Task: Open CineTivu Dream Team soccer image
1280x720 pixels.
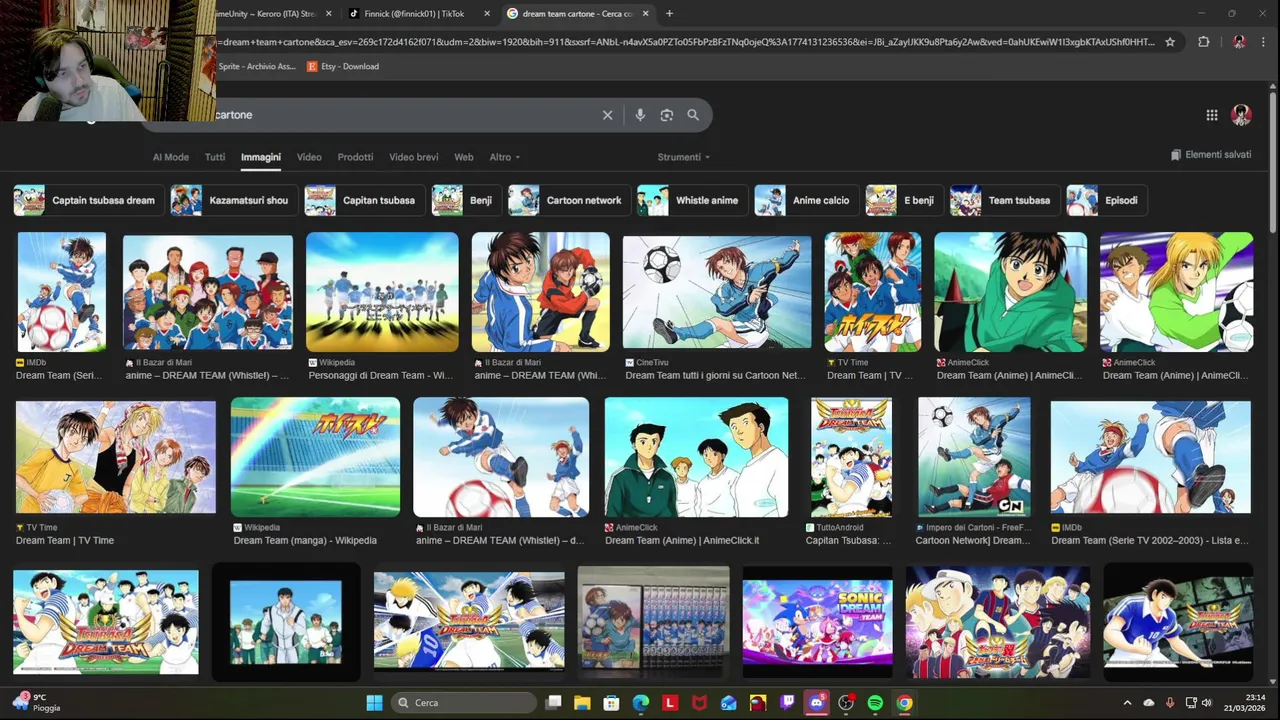Action: (x=717, y=292)
